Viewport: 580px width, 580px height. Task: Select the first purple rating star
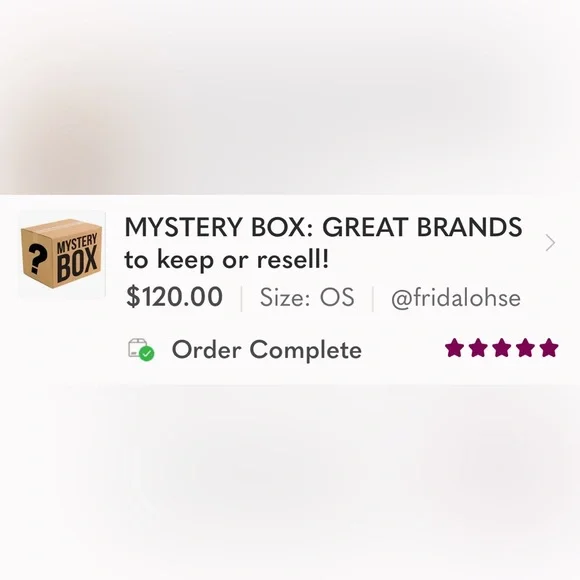(454, 348)
